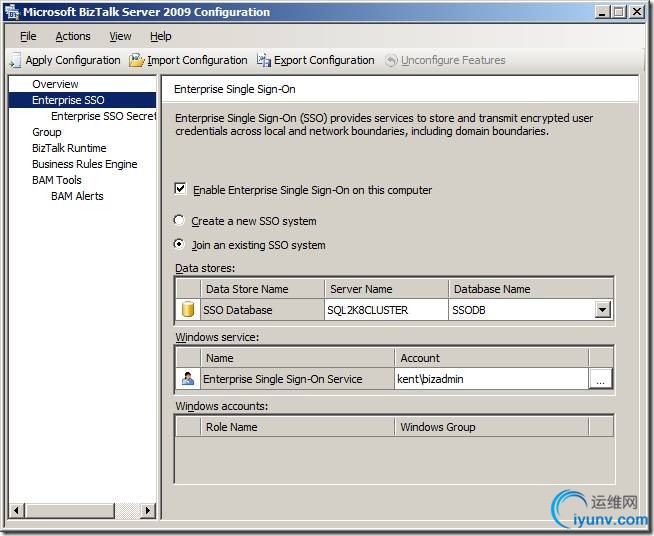This screenshot has height=536, width=654.
Task: Click the SSO Database name cell
Action: click(x=262, y=310)
